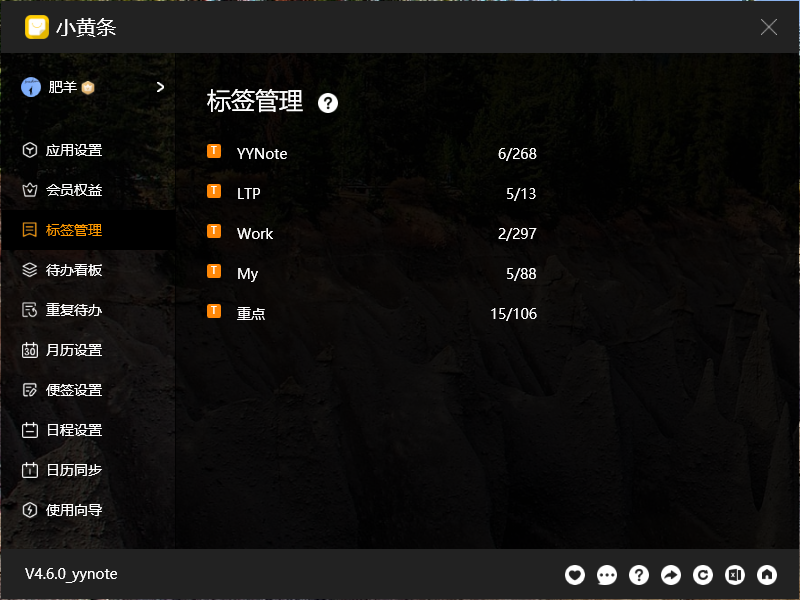Click the share arrow icon

click(x=671, y=575)
